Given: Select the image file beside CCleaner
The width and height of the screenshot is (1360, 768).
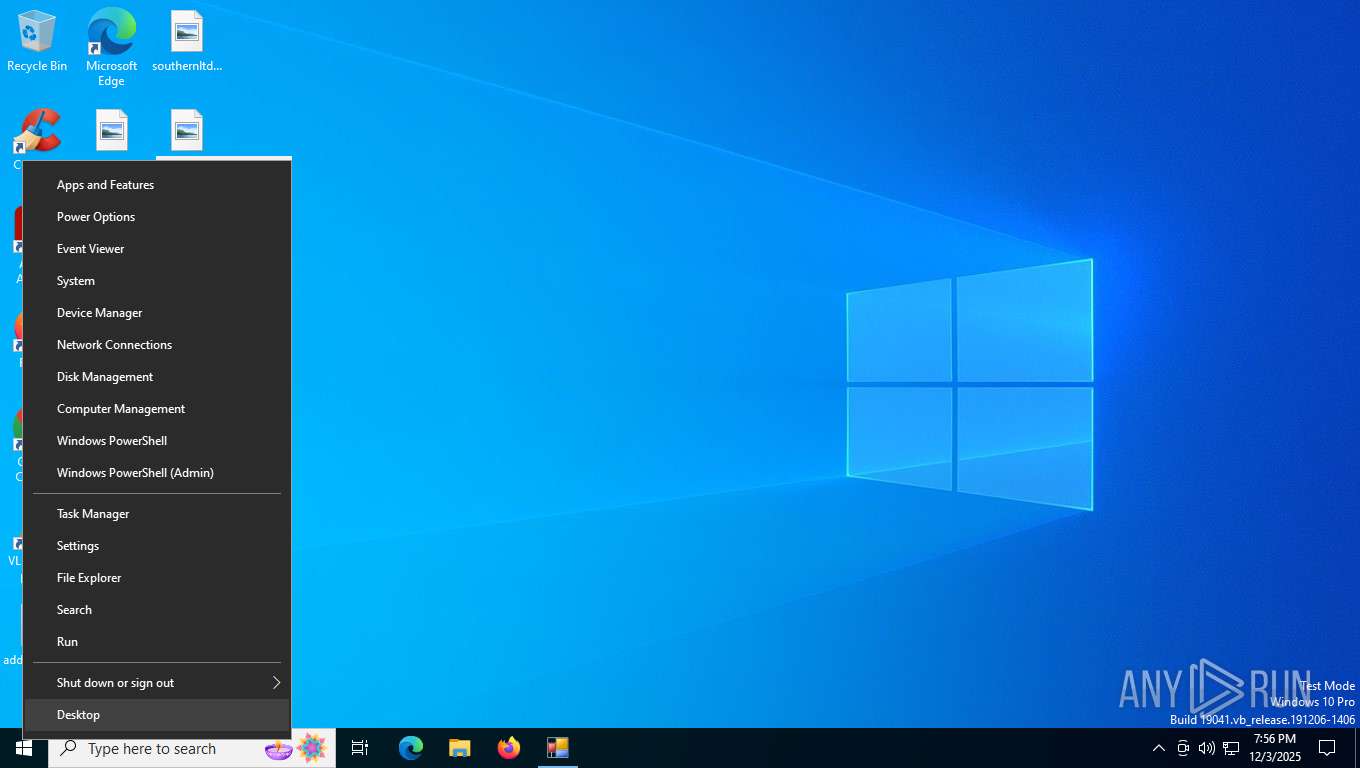Looking at the screenshot, I should point(112,131).
